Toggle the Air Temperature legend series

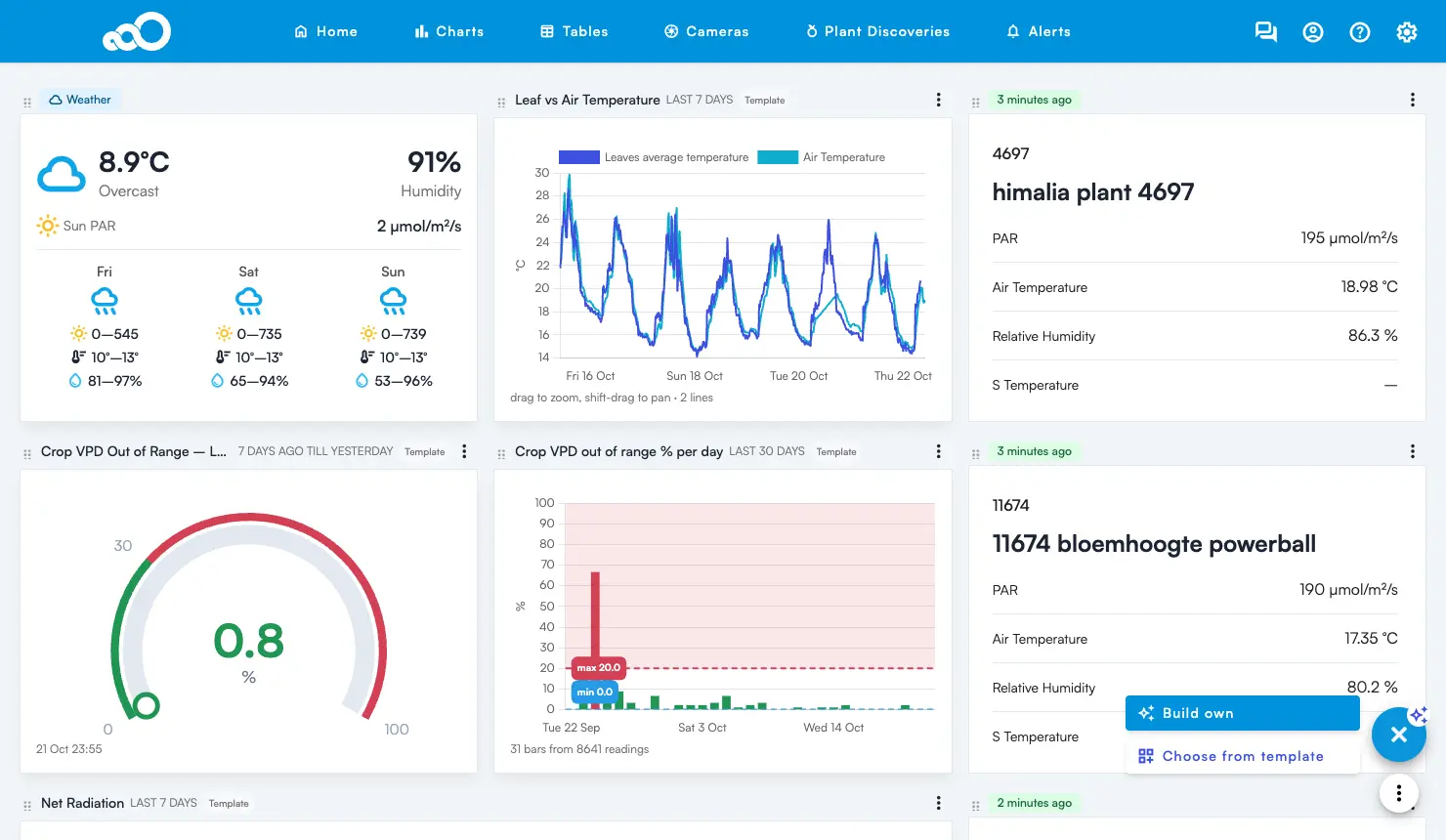pyautogui.click(x=822, y=157)
